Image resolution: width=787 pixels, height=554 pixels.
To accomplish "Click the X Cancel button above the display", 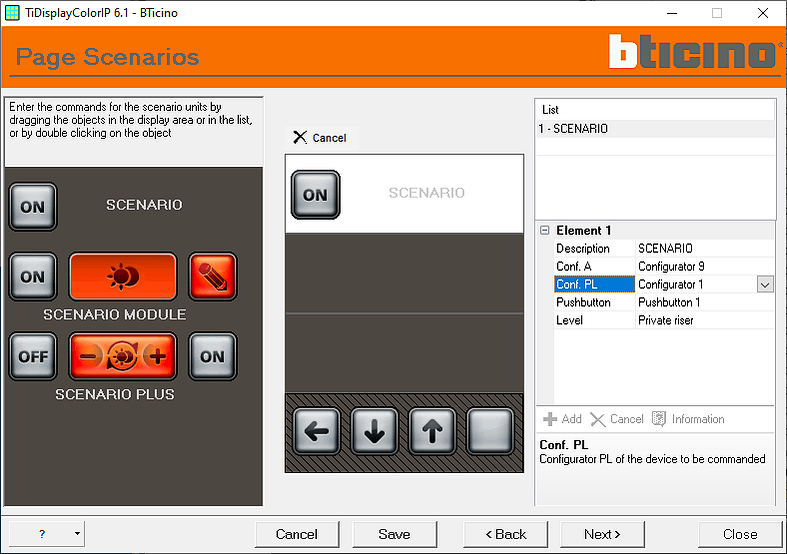I will pos(320,137).
